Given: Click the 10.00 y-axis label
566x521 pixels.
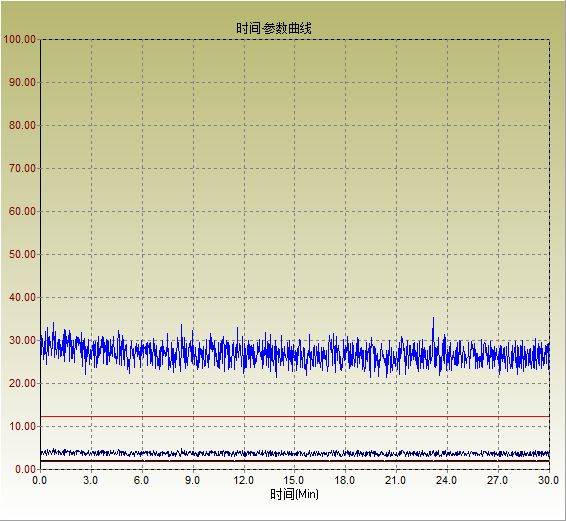Looking at the screenshot, I should pyautogui.click(x=22, y=426).
